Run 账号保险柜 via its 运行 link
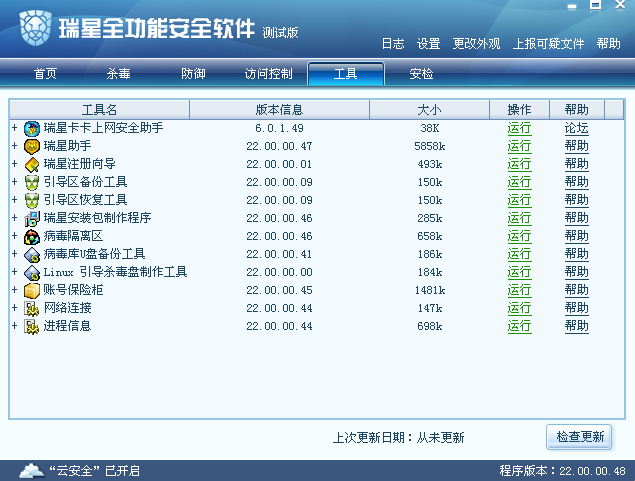The image size is (635, 481). [519, 291]
